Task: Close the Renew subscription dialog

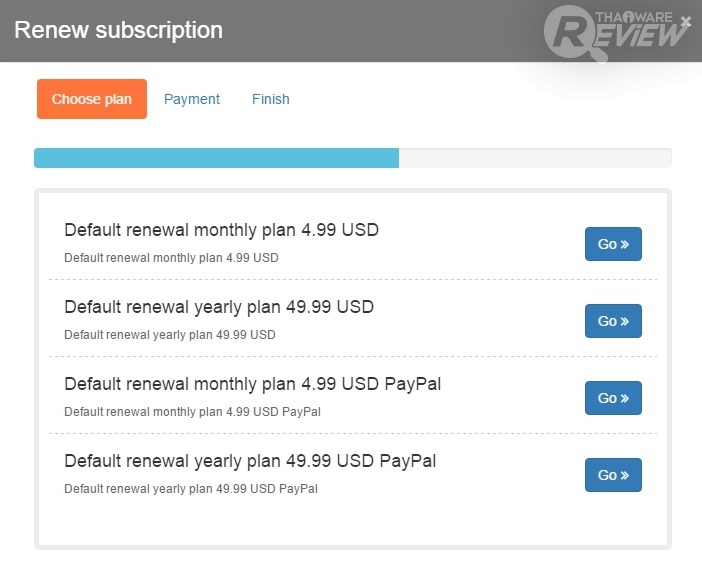Action: click(685, 21)
